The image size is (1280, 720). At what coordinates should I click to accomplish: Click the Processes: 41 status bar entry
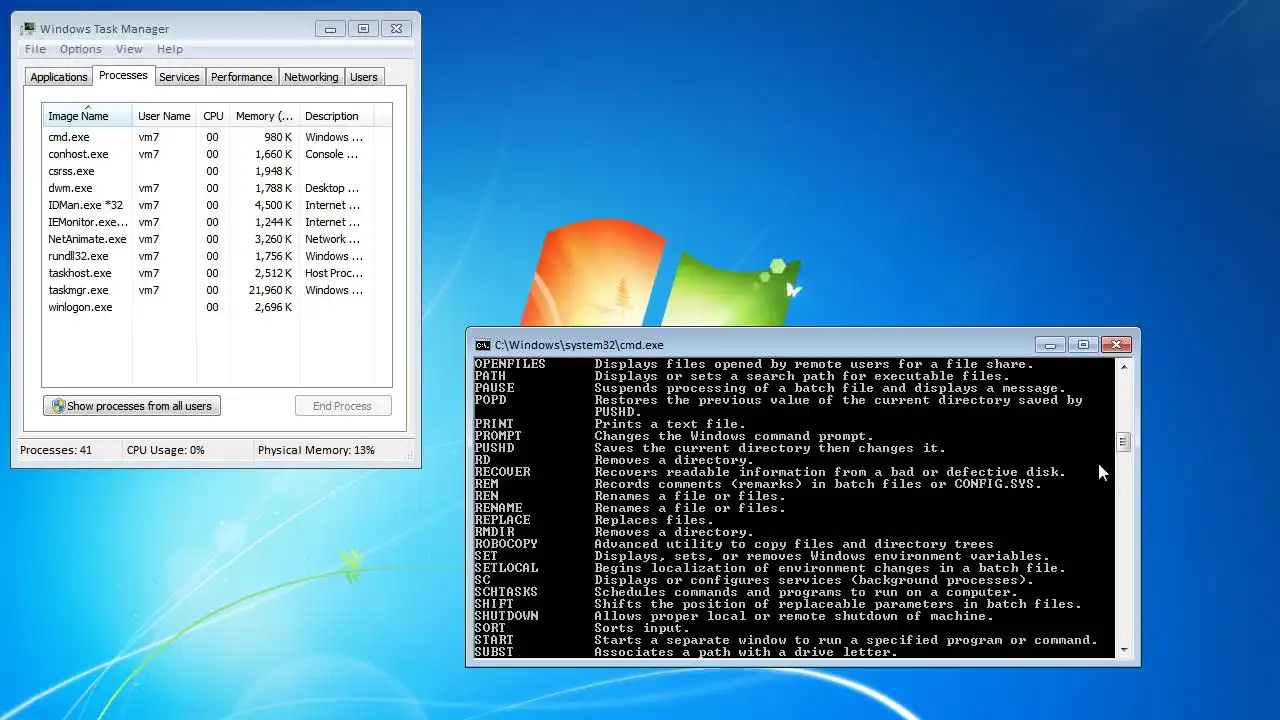(x=56, y=450)
